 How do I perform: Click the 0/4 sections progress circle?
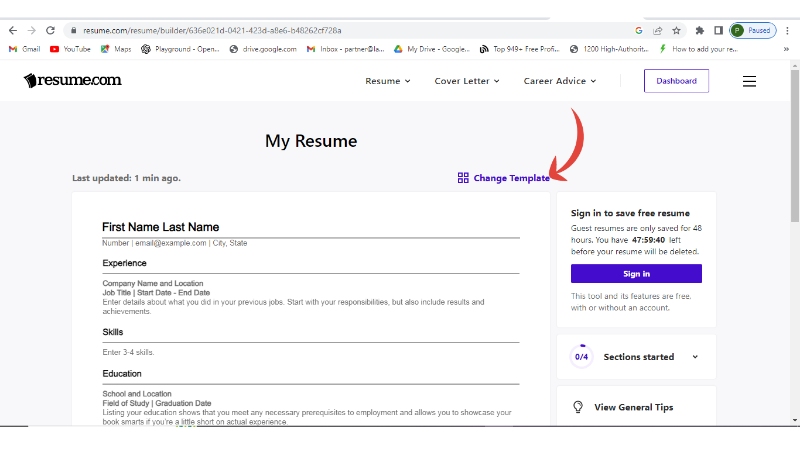click(x=581, y=357)
